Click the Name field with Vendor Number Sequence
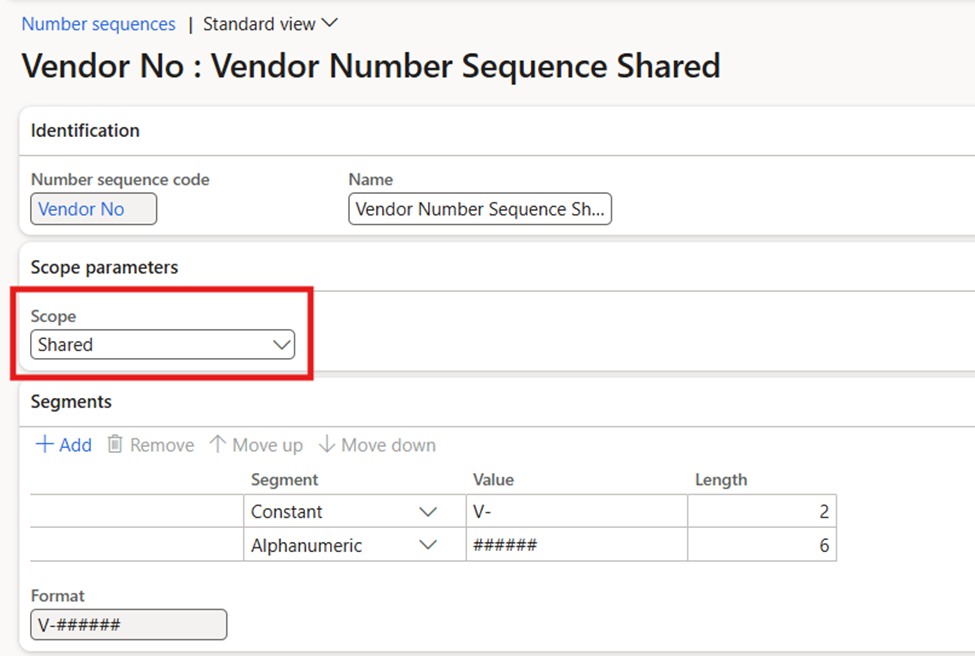975x656 pixels. pos(479,209)
